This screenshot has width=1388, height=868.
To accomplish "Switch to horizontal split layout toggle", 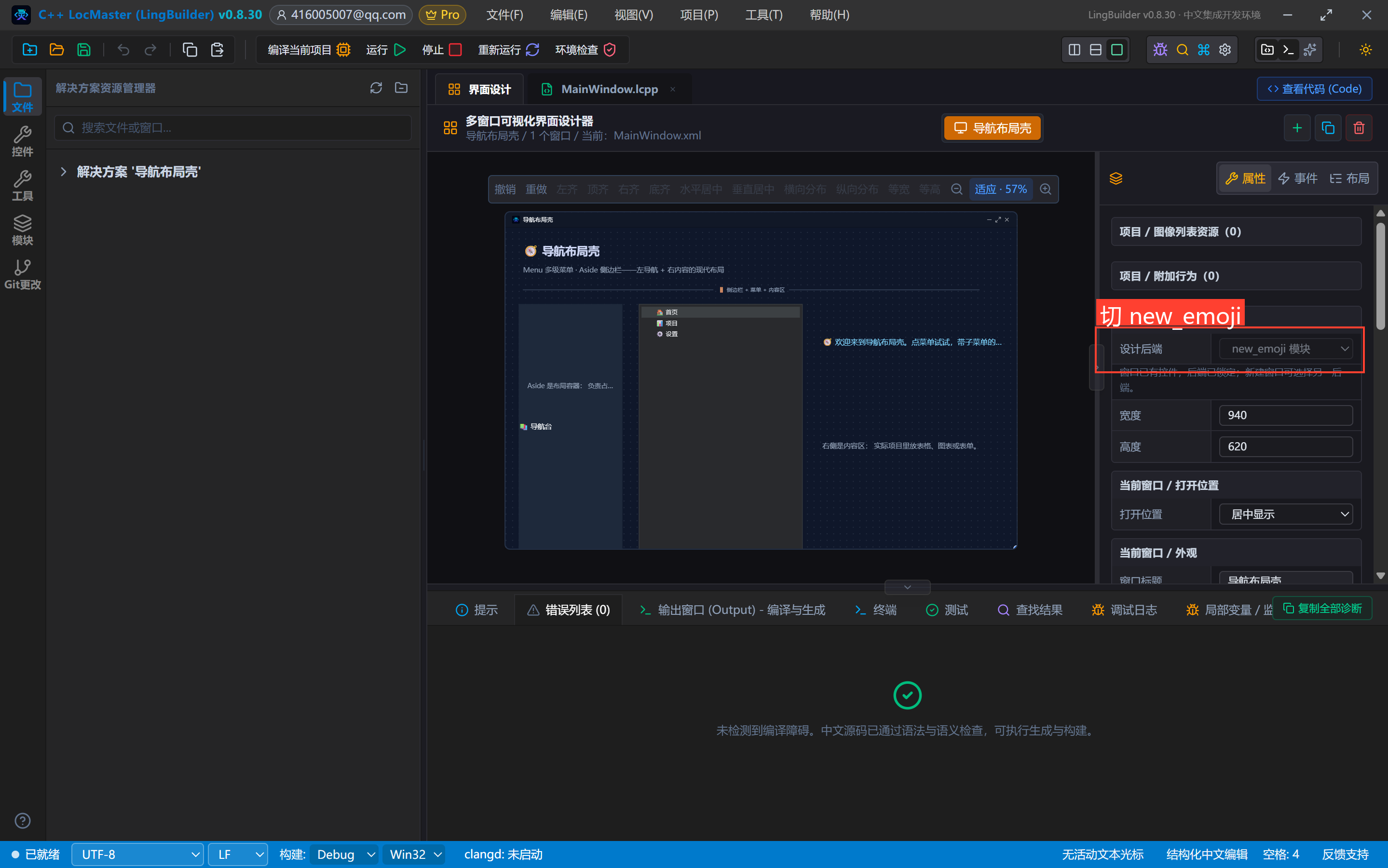I will pos(1095,50).
